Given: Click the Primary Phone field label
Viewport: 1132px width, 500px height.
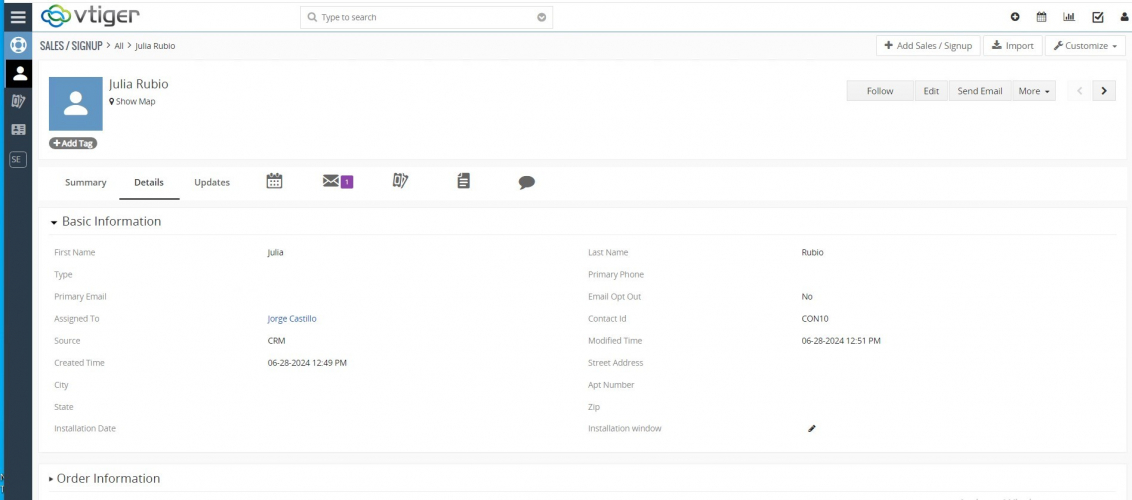Looking at the screenshot, I should click(616, 274).
